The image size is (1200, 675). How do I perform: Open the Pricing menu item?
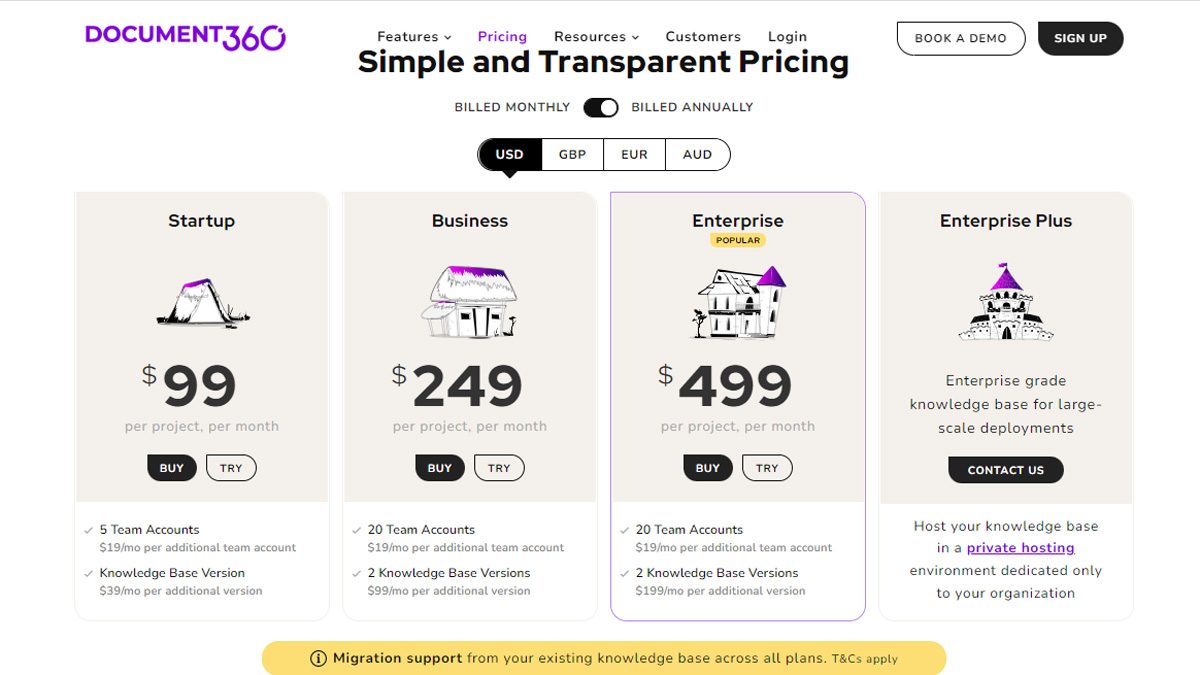(502, 36)
